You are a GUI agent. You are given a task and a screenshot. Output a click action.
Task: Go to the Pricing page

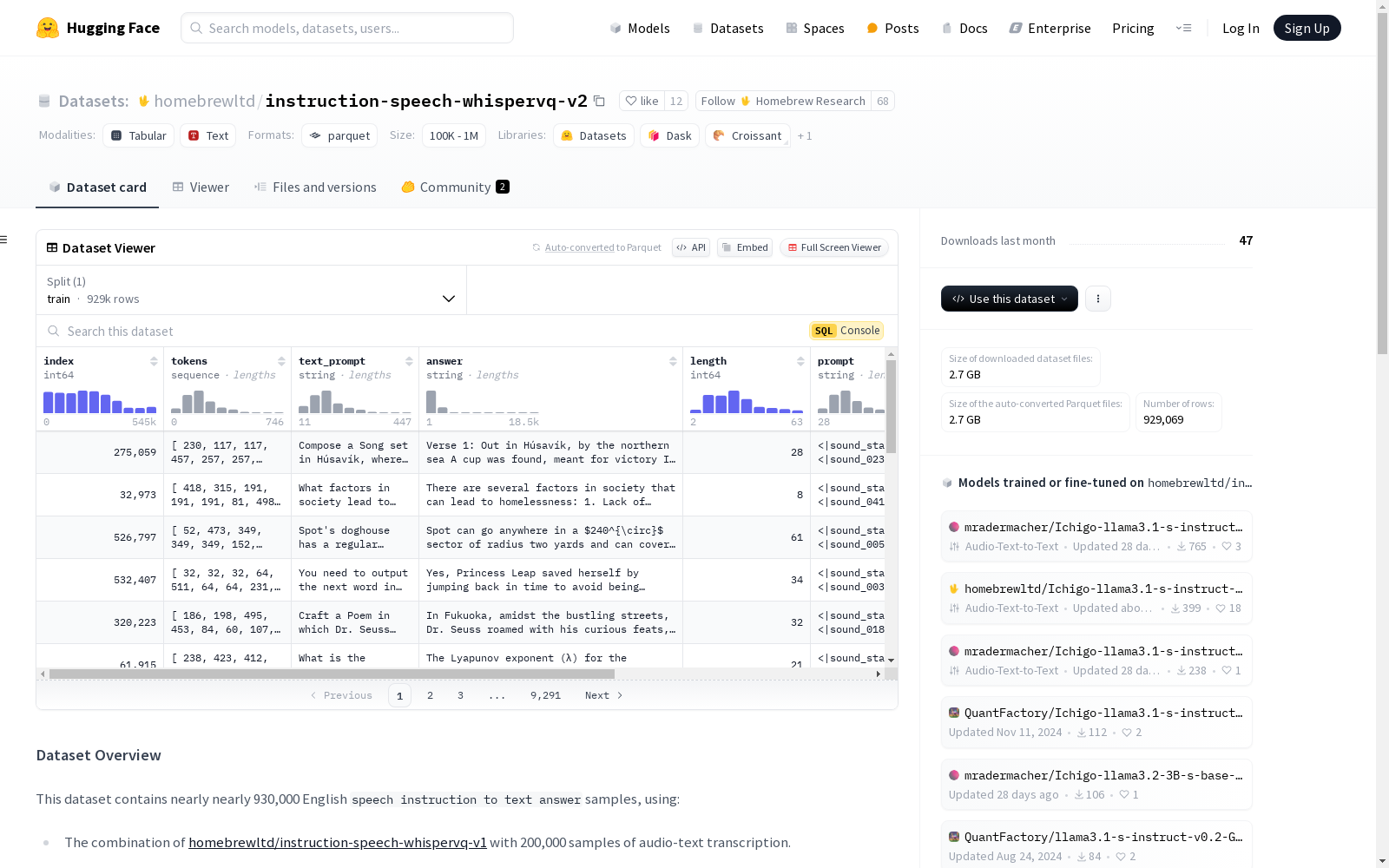click(1133, 28)
